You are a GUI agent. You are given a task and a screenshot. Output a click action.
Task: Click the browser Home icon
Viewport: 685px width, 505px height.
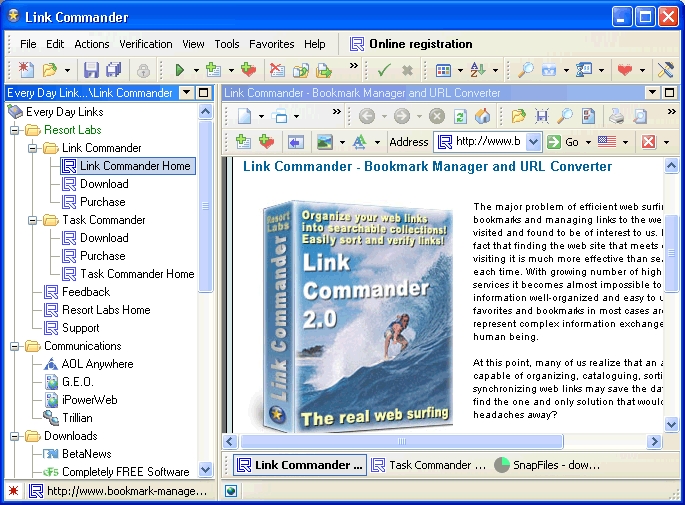[x=483, y=116]
